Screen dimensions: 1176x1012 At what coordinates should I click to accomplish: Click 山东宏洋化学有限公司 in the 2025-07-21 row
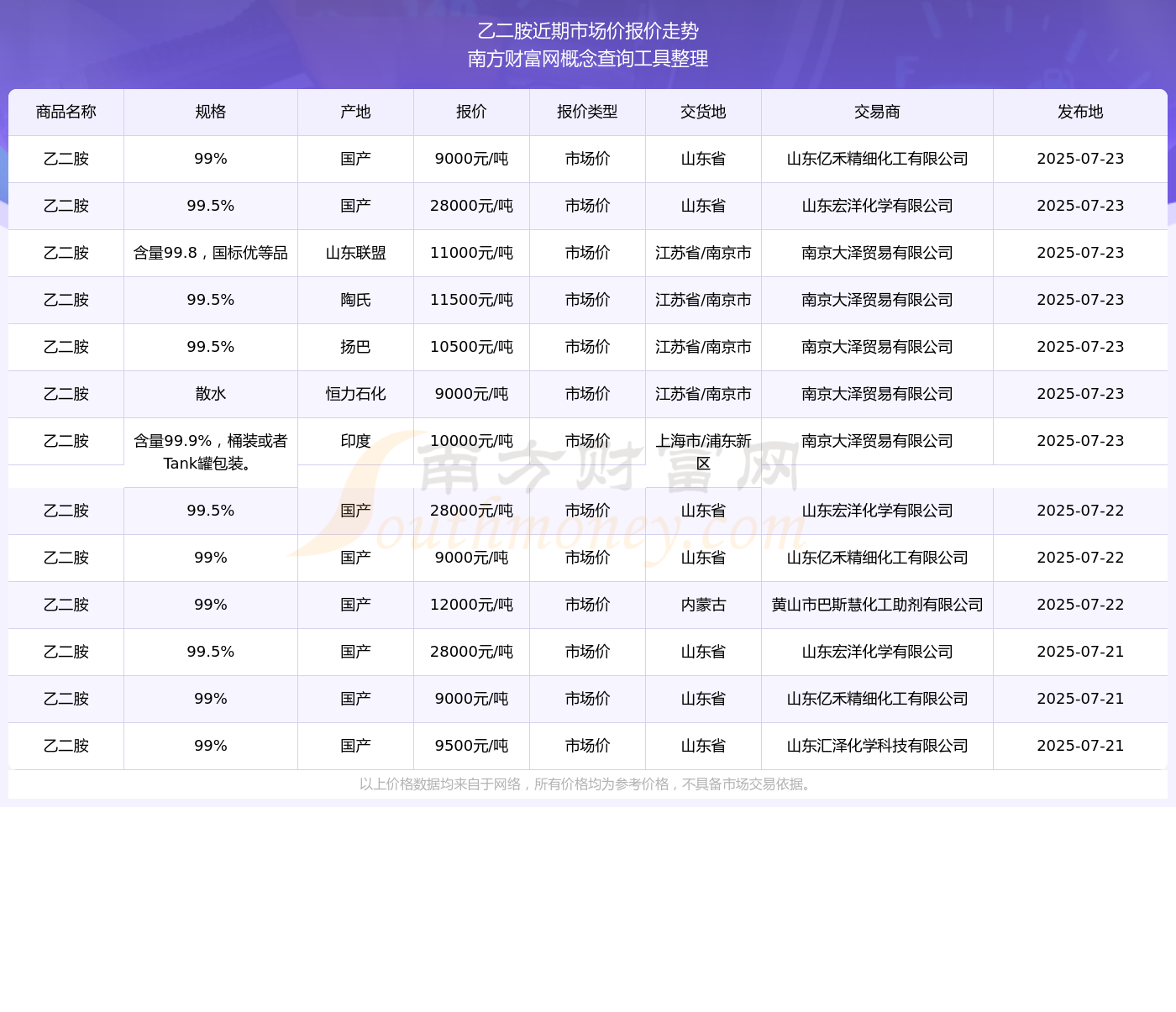pos(877,652)
